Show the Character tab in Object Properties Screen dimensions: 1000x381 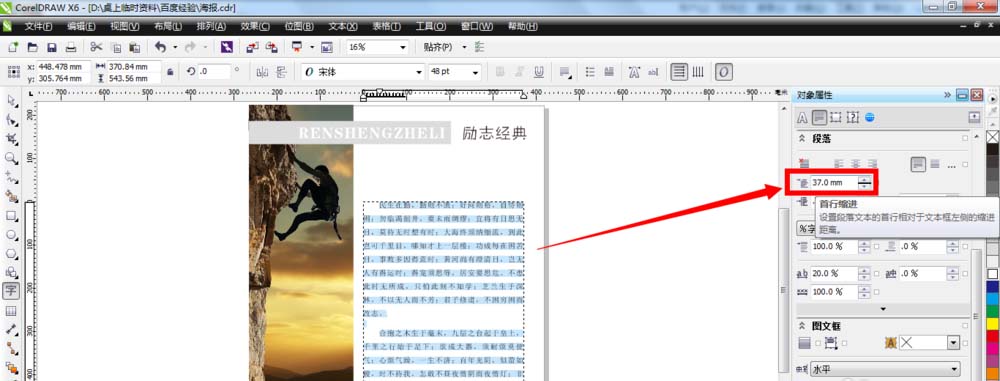[803, 118]
